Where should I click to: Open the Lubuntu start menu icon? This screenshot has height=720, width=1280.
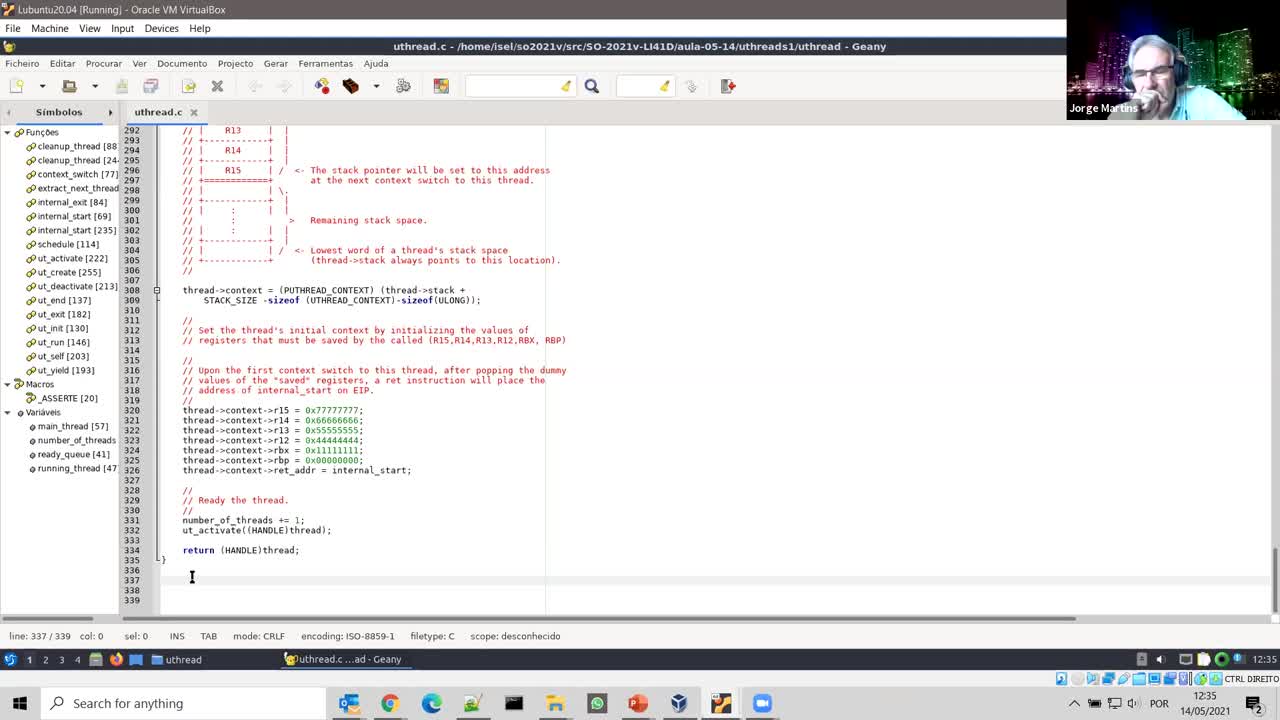[10, 659]
